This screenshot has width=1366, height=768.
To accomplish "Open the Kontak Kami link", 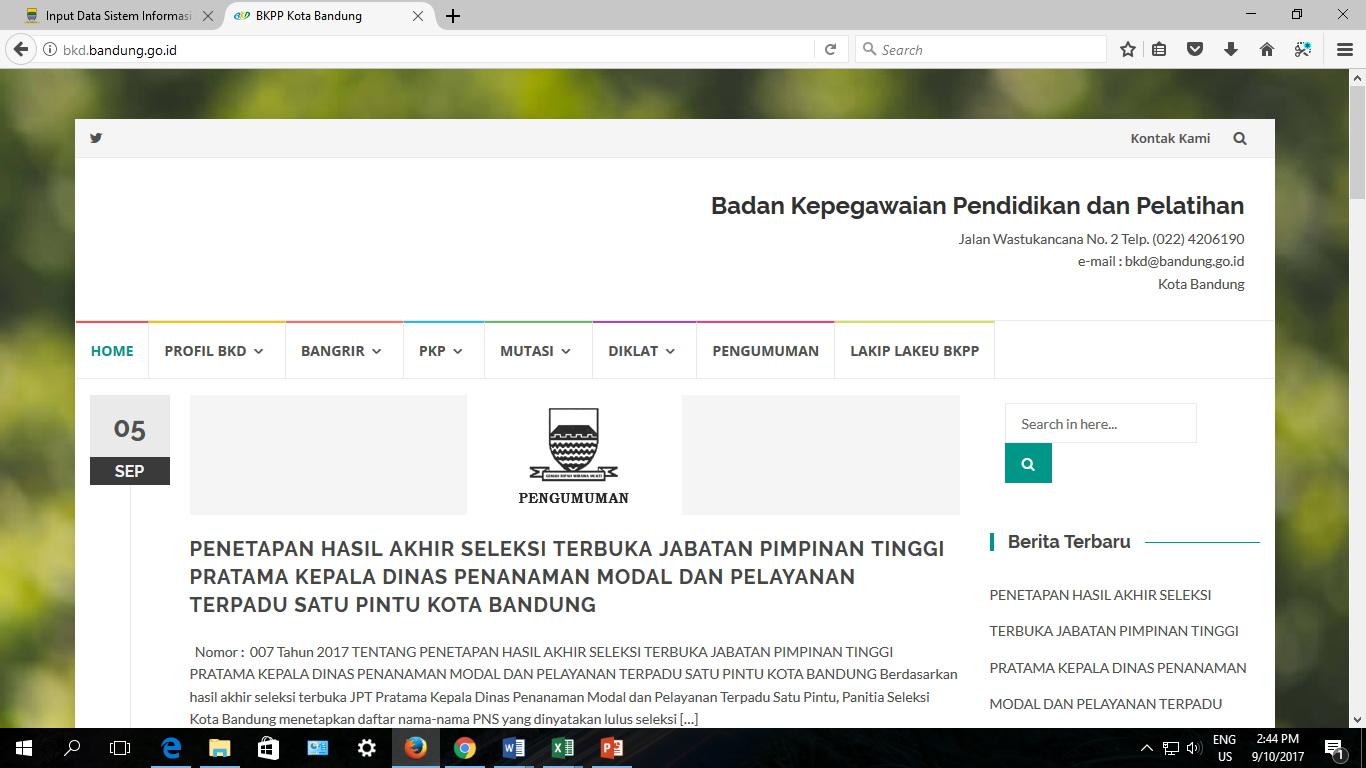I will click(x=1170, y=139).
